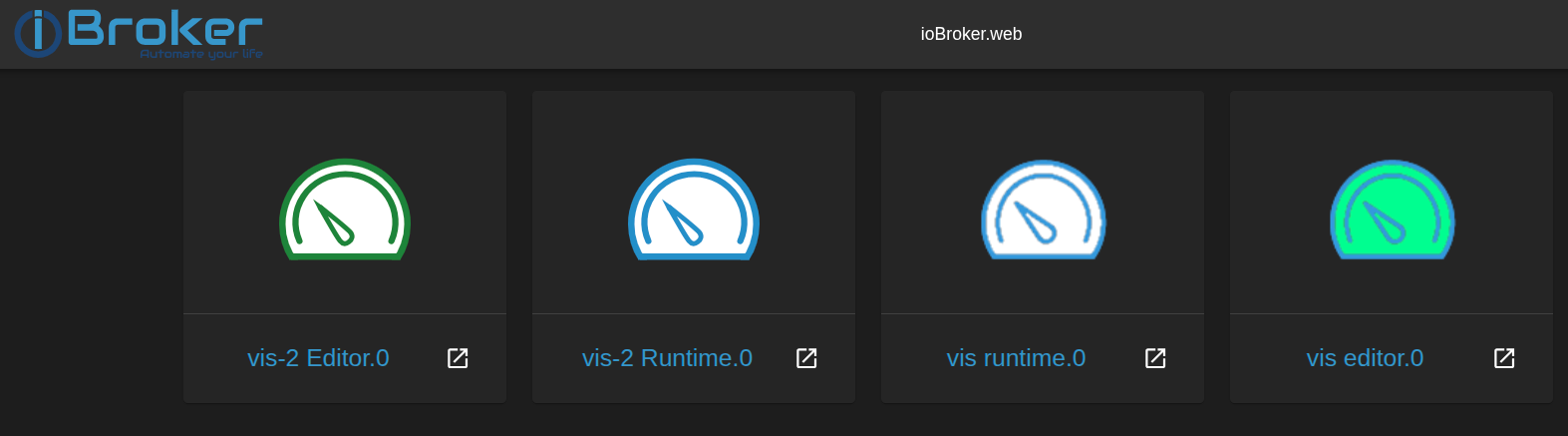Open the vis-2 Editor.0 link
This screenshot has width=1568, height=436.
tap(318, 358)
